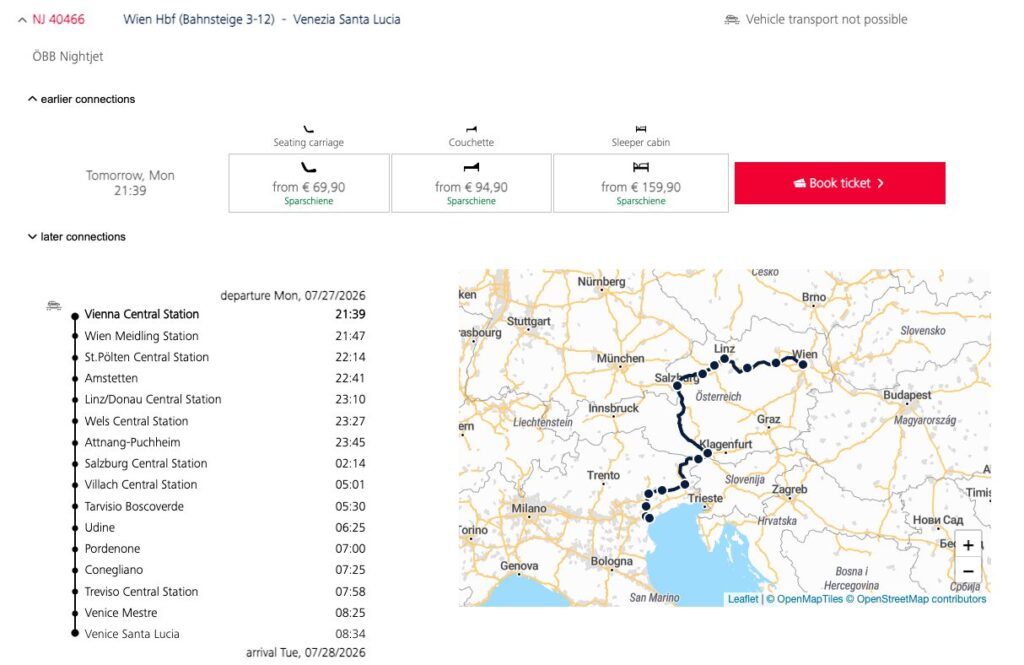Click the vehicle transport not possible car icon
Image resolution: width=1024 pixels, height=665 pixels.
[731, 20]
